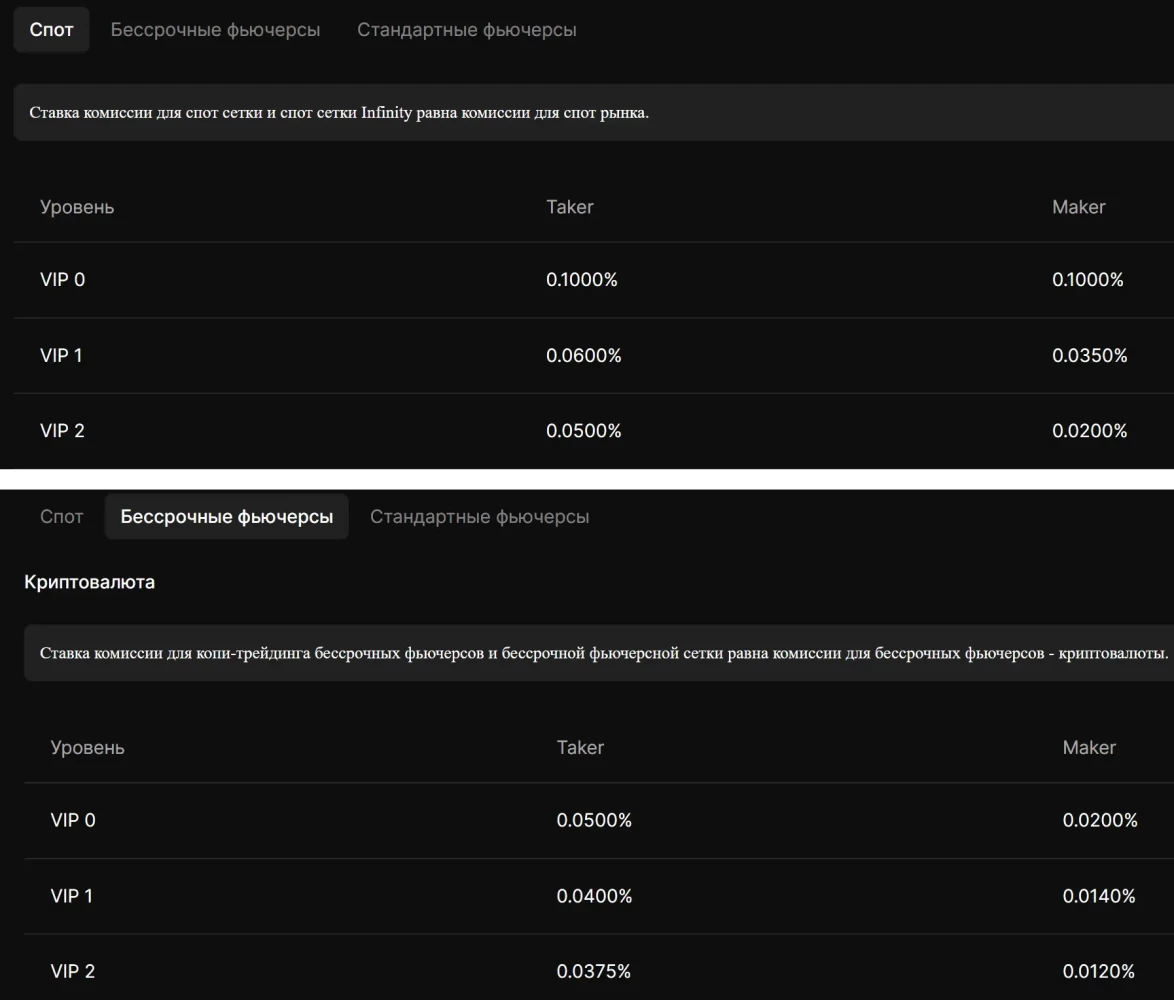The image size is (1174, 1000).
Task: Pick the 0.0375% Taker fee value
Action: (x=593, y=972)
